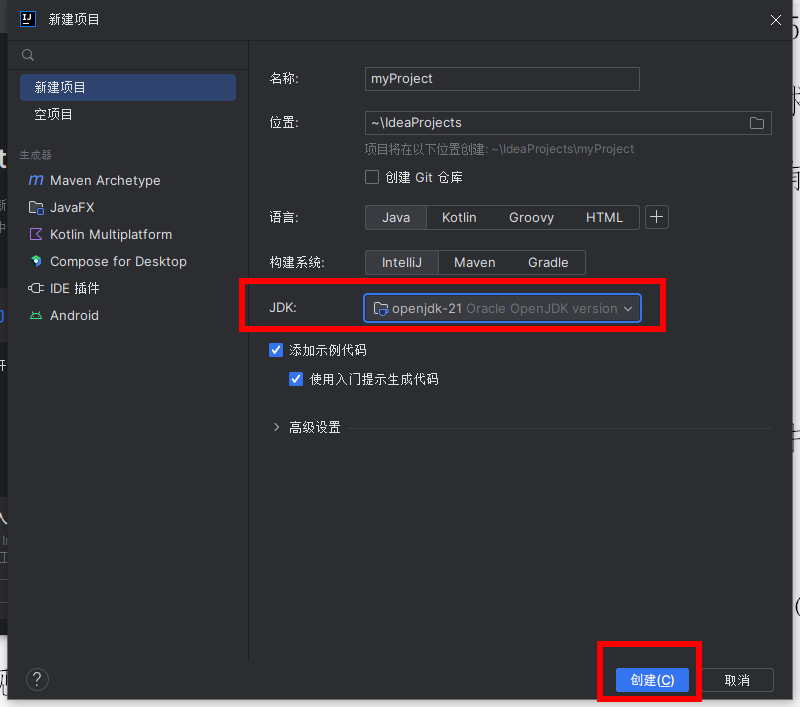Open the JDK openjdk-21 dropdown
Viewport: 800px width, 707px height.
[502, 308]
